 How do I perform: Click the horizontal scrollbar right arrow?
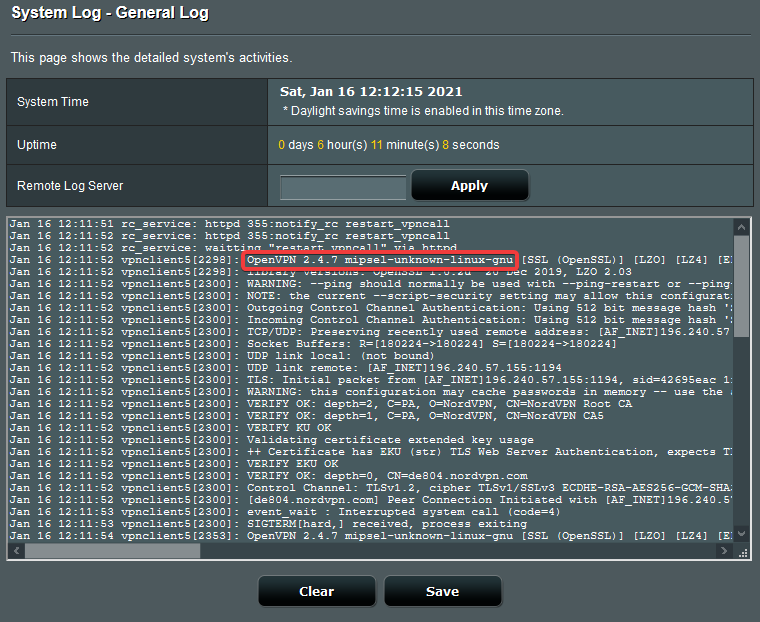(x=725, y=551)
